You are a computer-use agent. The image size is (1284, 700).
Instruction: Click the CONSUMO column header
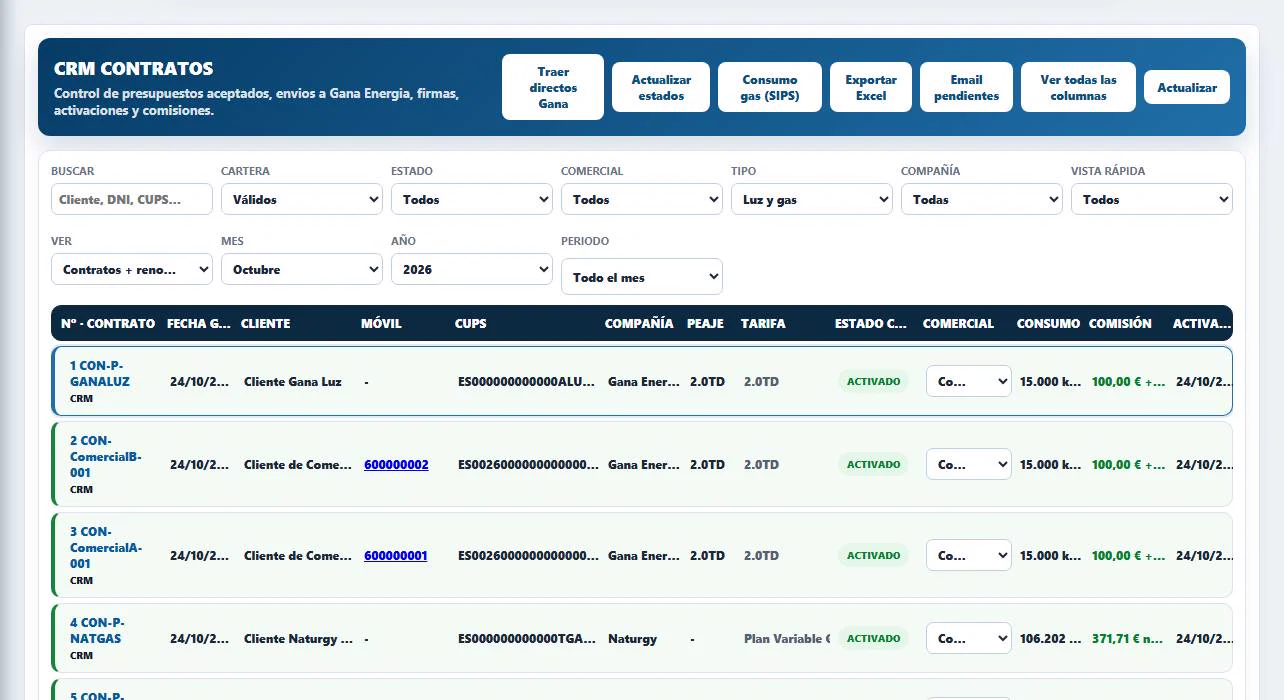click(x=1048, y=323)
